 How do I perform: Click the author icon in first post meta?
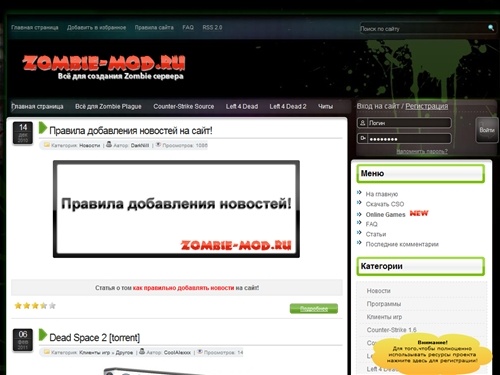point(109,145)
